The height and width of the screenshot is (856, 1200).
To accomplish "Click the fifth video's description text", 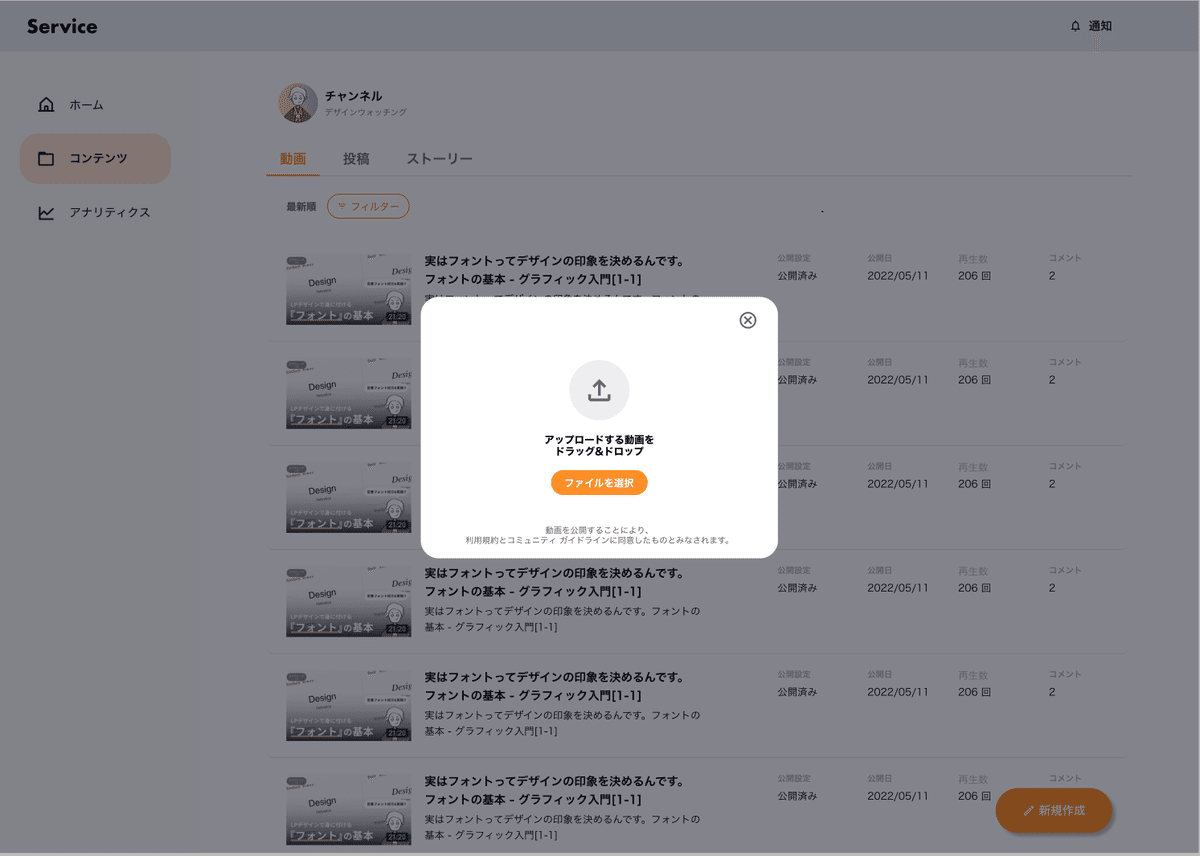I will point(562,723).
